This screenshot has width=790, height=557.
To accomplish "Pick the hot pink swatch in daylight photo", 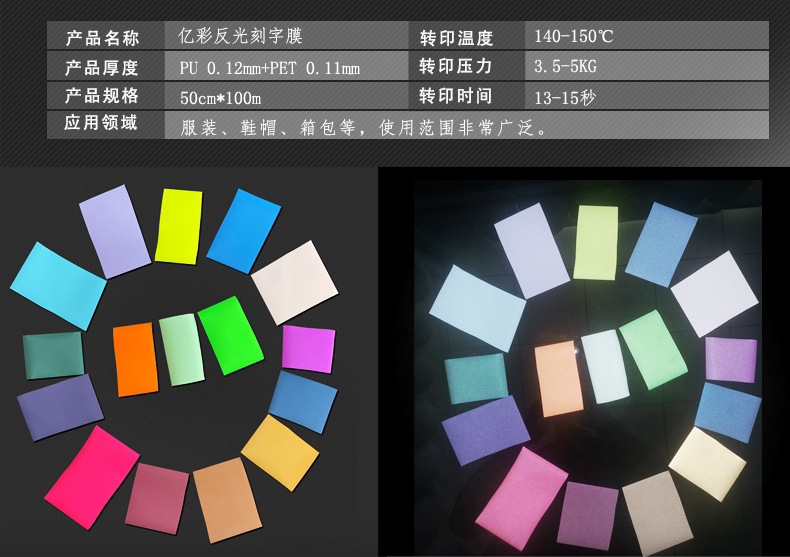I will coord(92,477).
